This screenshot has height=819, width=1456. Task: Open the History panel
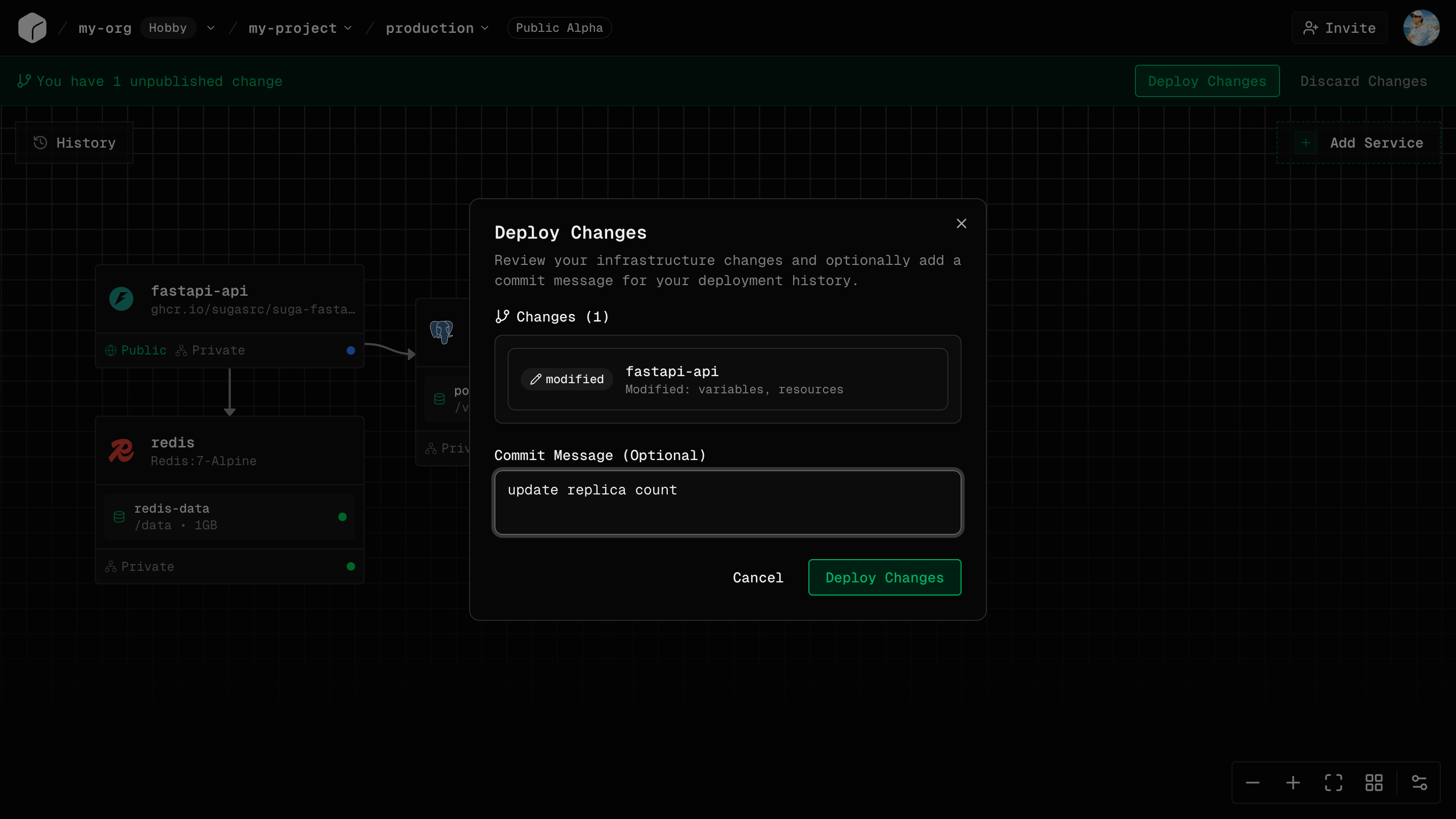(x=74, y=143)
